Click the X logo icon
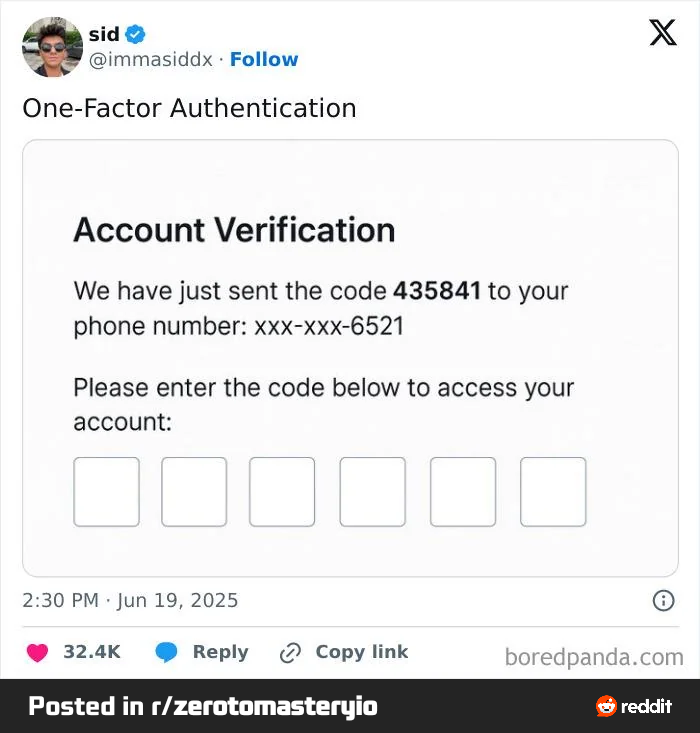Screen dimensions: 700x733 [x=662, y=33]
